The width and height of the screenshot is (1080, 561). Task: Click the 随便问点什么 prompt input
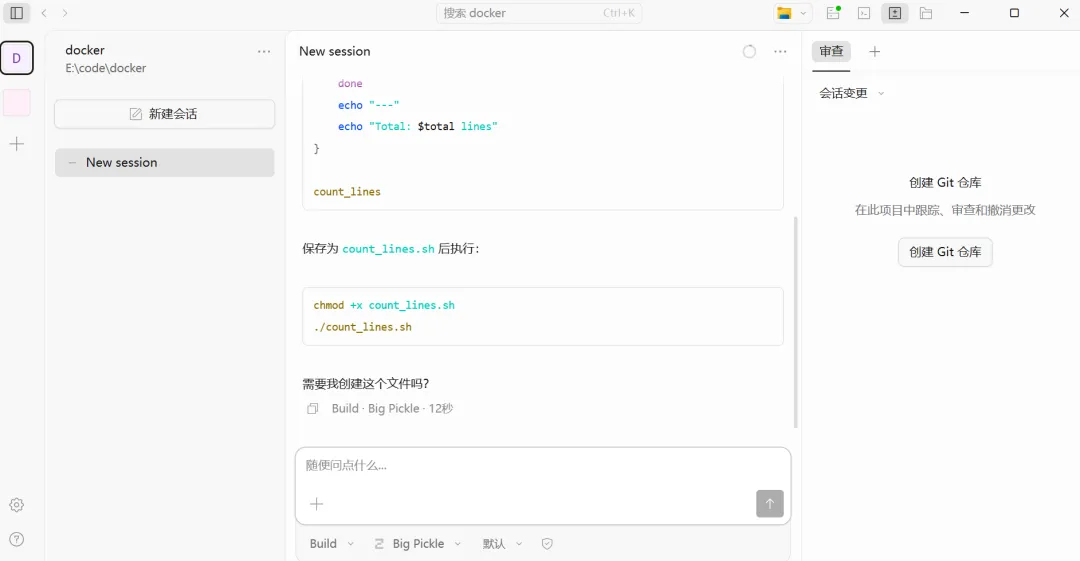click(x=543, y=466)
